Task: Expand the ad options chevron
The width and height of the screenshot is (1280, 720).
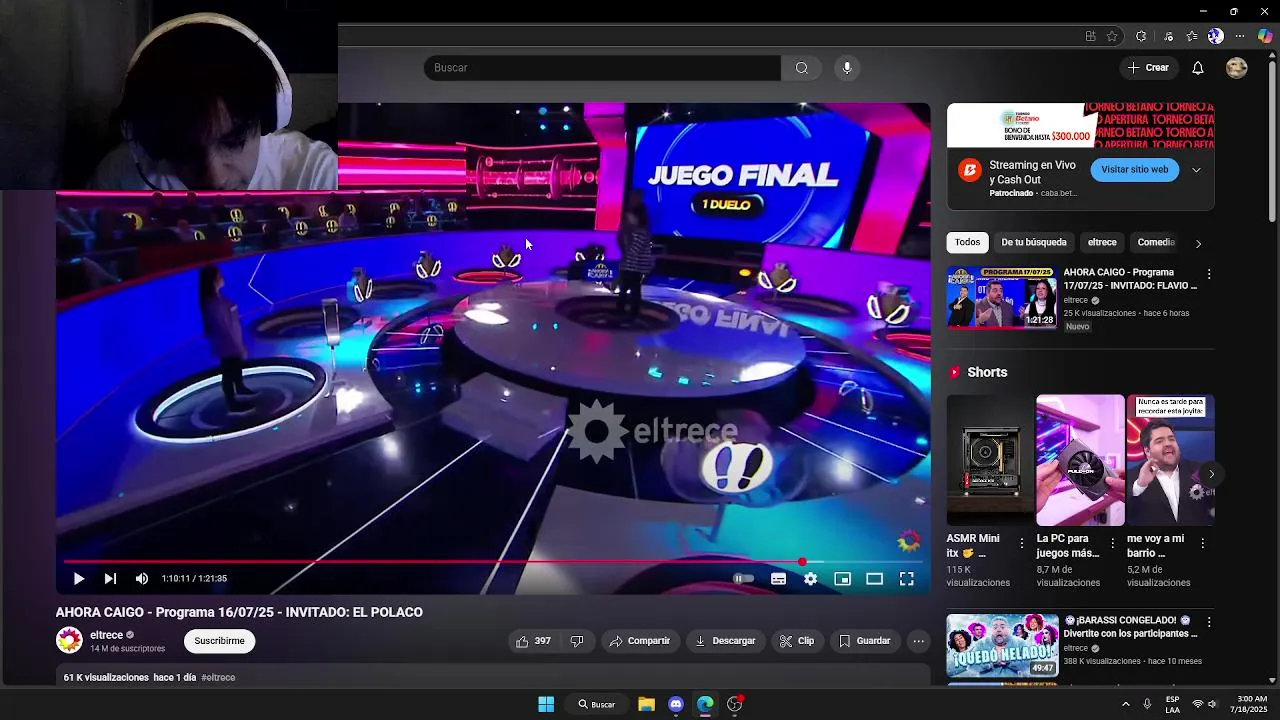Action: point(1196,170)
